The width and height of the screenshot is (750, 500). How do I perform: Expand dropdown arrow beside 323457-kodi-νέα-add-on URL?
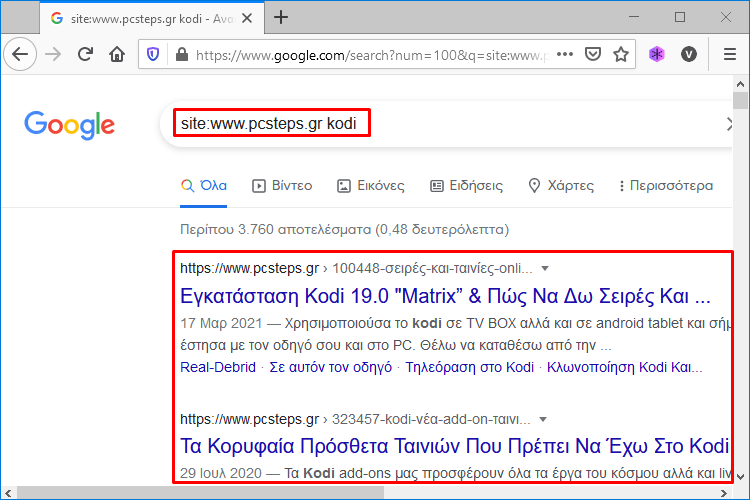coord(543,420)
